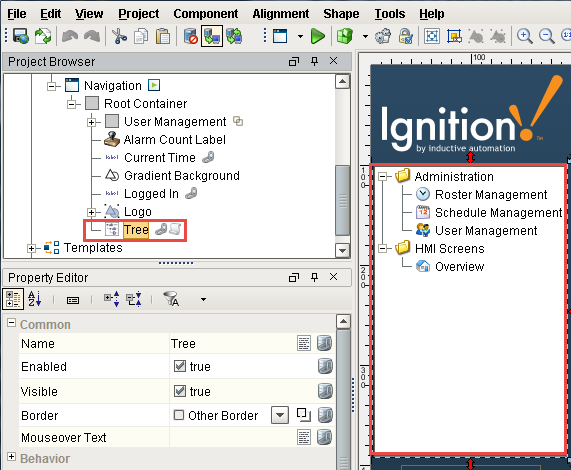The height and width of the screenshot is (470, 571).
Task: Click Roster Management in the navigation tree
Action: tap(491, 194)
